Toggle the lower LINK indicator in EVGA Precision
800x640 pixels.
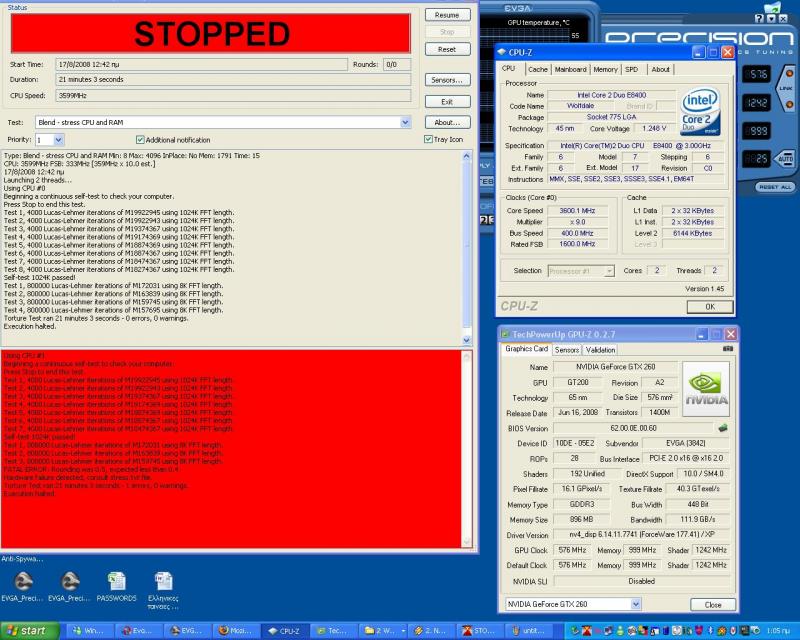(789, 105)
